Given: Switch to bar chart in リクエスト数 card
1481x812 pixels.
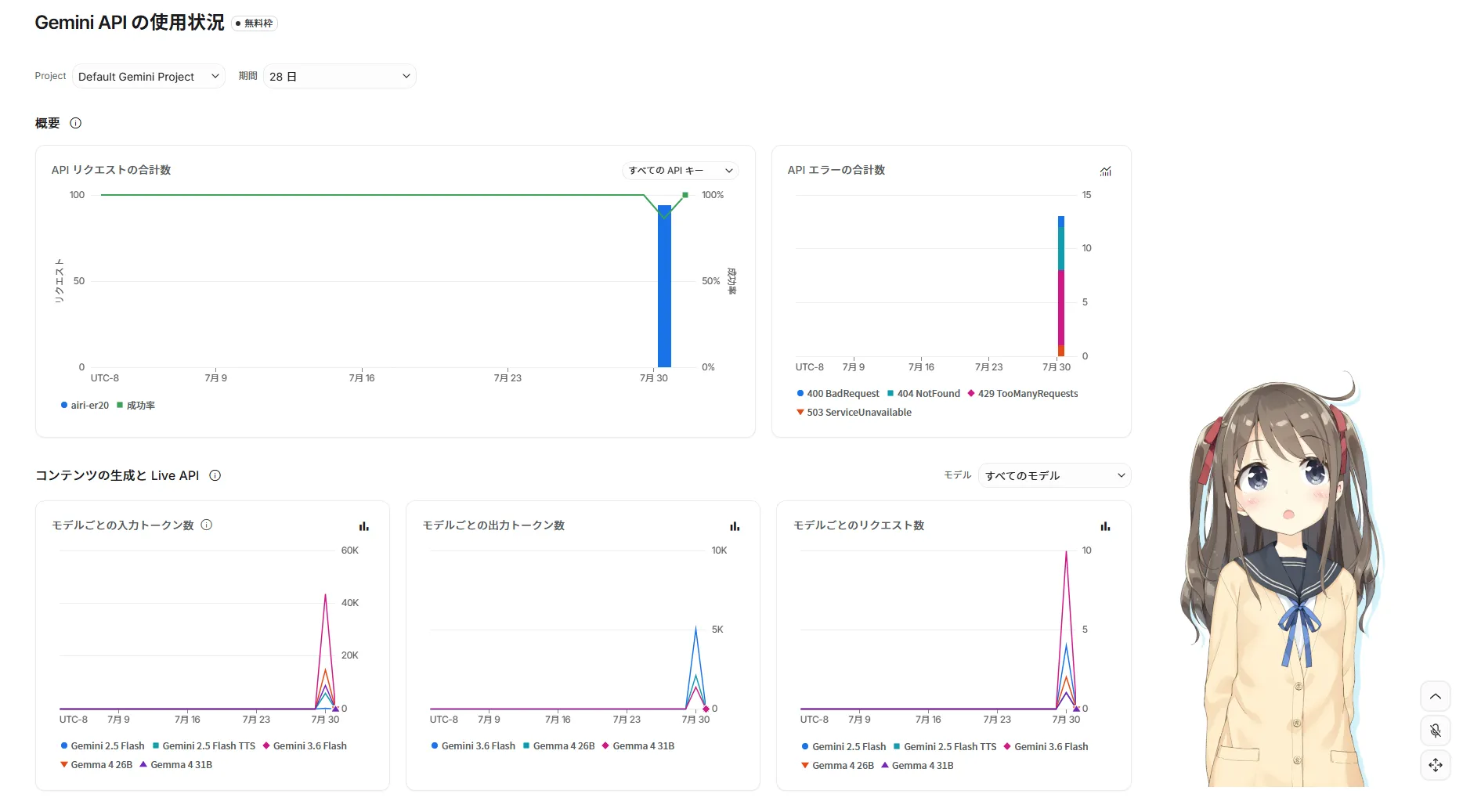Looking at the screenshot, I should [x=1105, y=526].
